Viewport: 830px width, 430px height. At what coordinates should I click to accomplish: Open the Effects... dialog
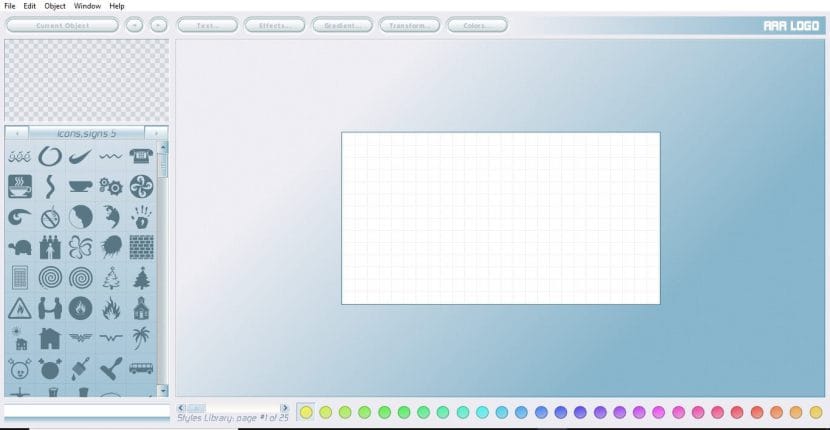click(x=274, y=25)
